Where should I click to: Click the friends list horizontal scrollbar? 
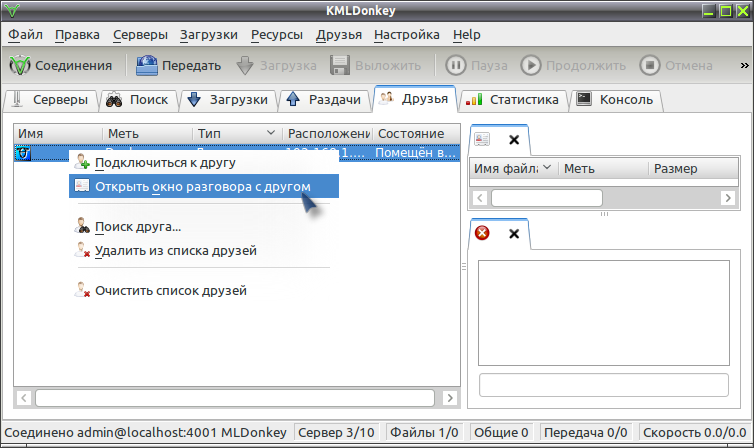[x=235, y=398]
